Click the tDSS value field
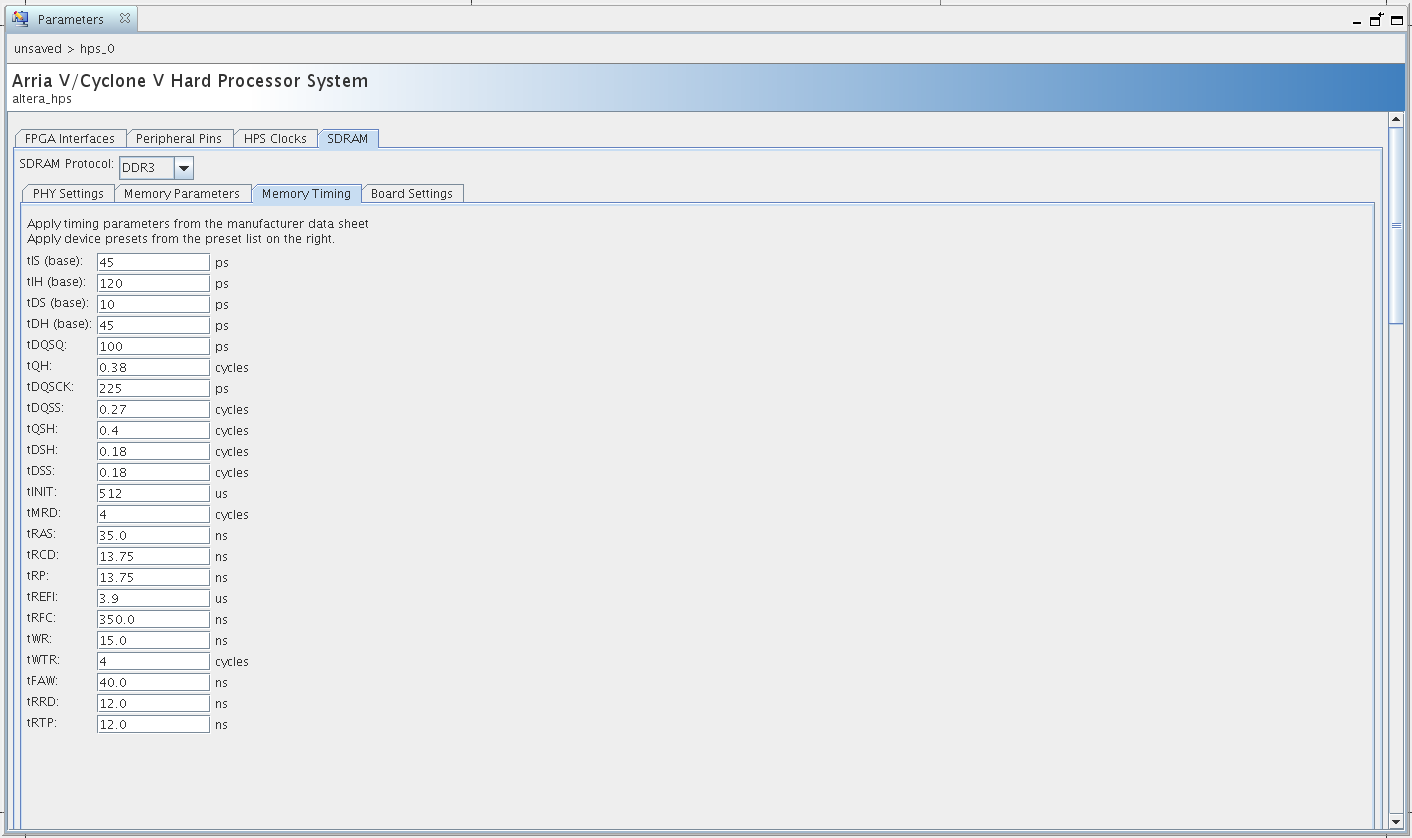 click(x=153, y=472)
